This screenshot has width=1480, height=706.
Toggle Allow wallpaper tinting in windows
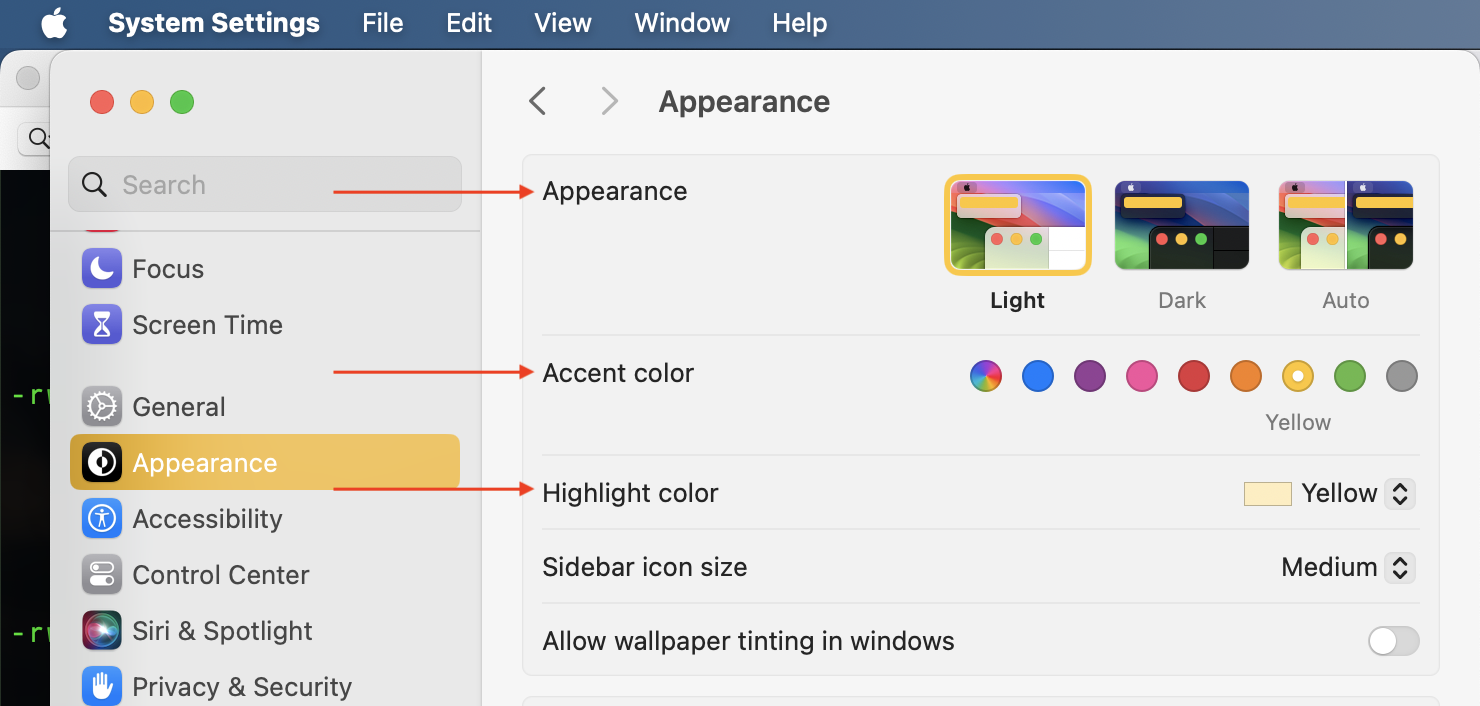pyautogui.click(x=1393, y=641)
